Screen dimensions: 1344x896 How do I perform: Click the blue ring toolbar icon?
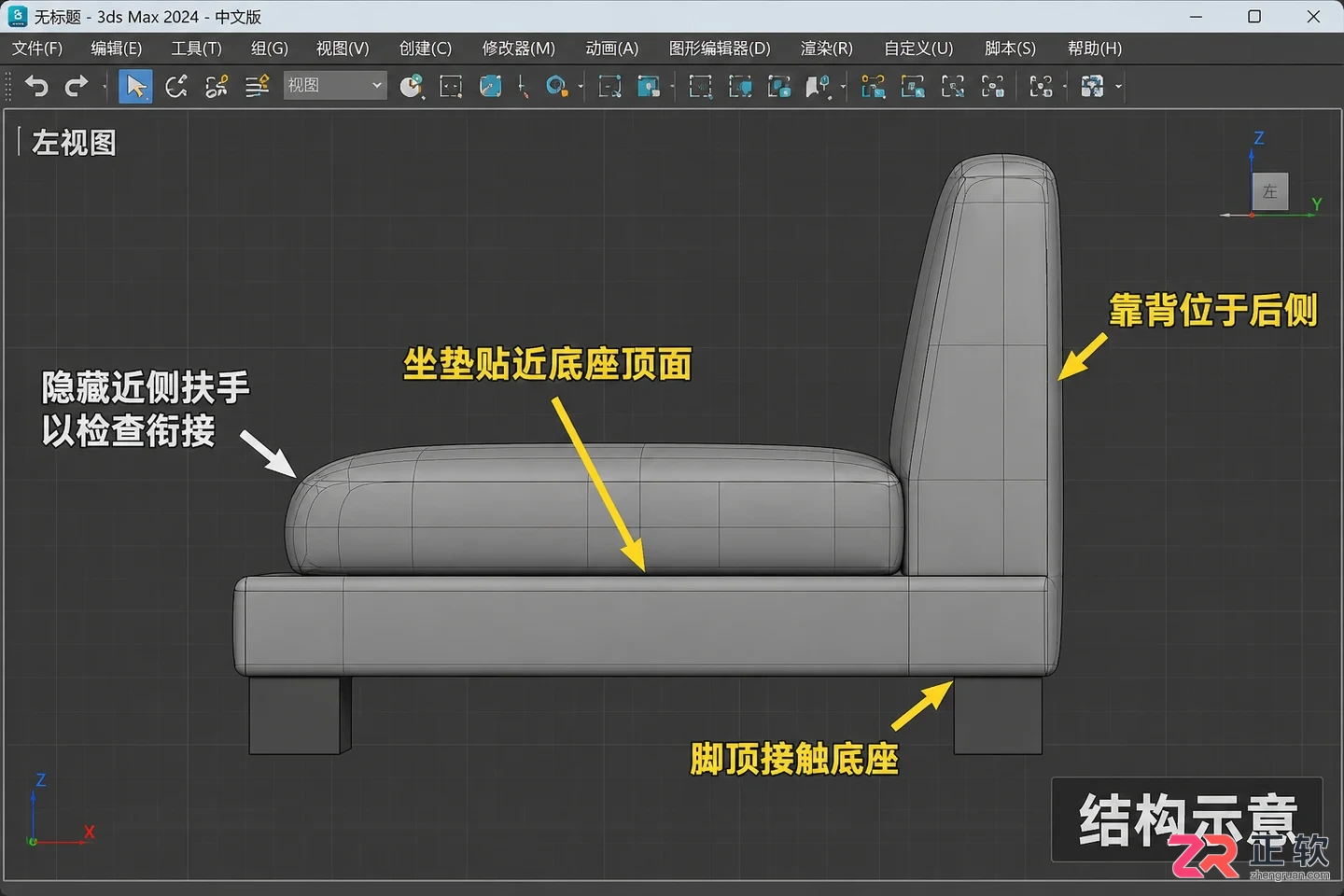556,87
